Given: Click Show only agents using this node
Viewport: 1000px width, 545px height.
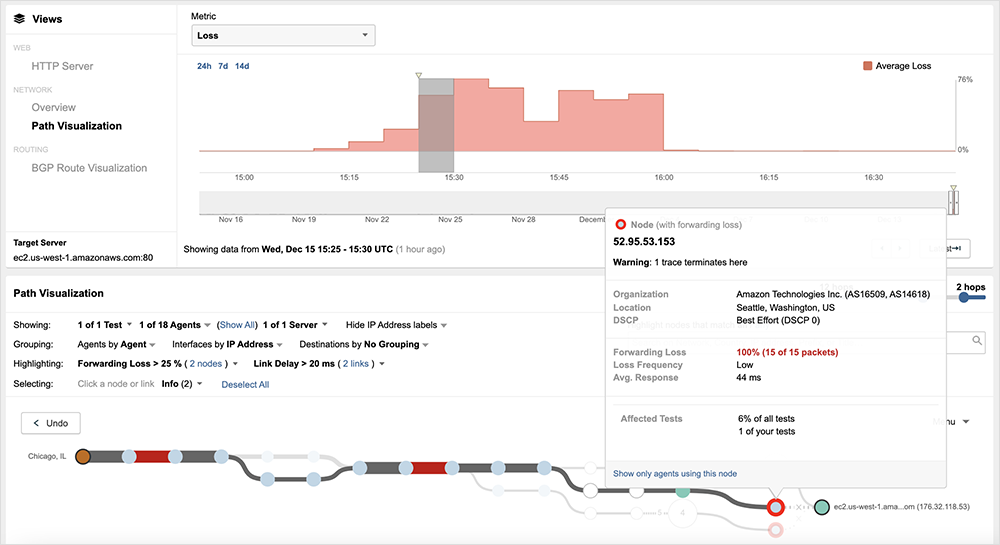Looking at the screenshot, I should click(674, 473).
